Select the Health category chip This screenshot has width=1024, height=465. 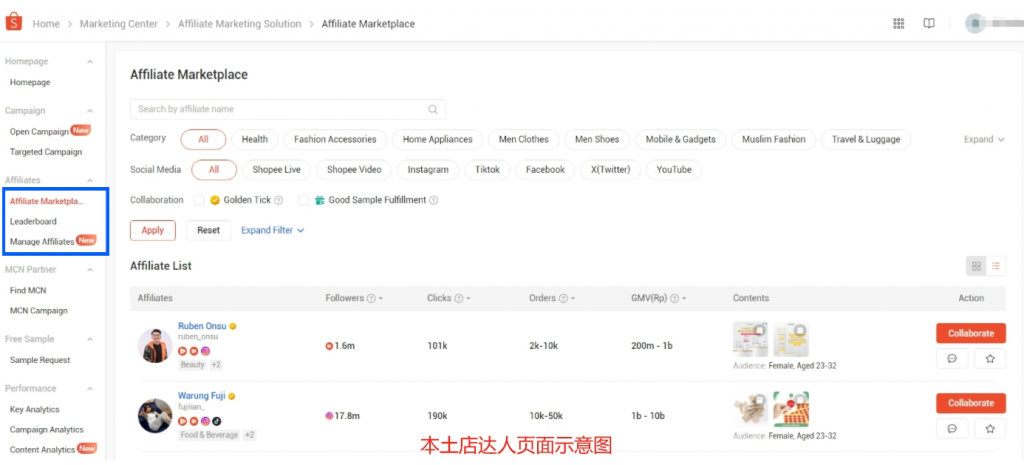(x=255, y=139)
